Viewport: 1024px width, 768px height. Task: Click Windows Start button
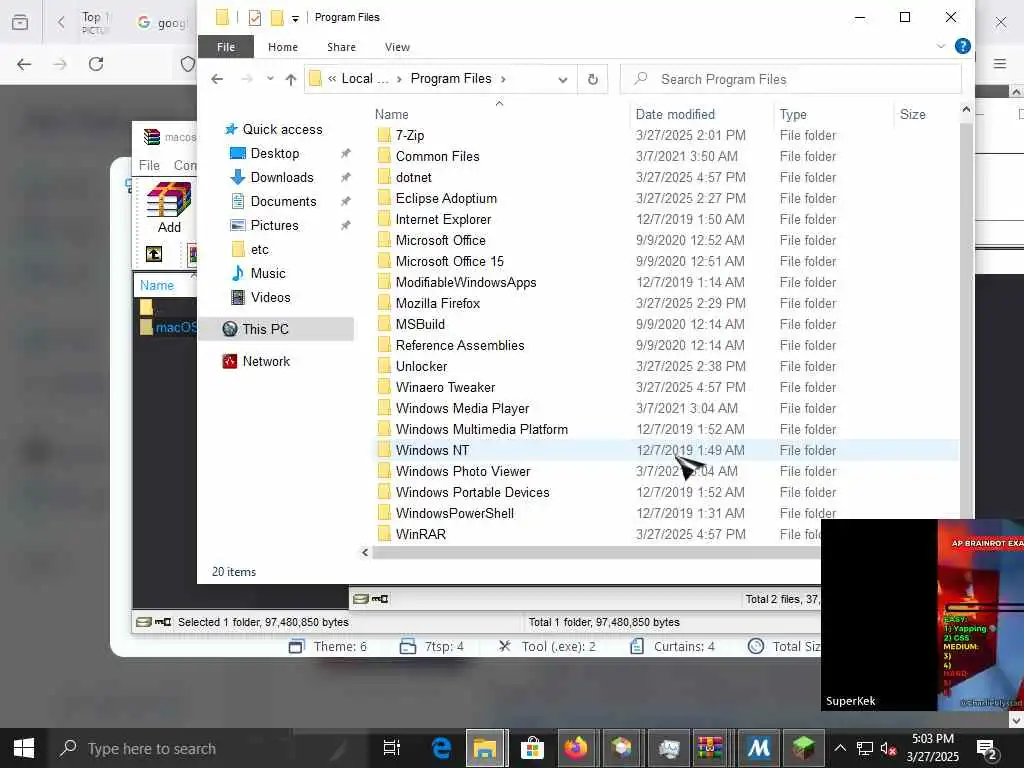[x=24, y=748]
